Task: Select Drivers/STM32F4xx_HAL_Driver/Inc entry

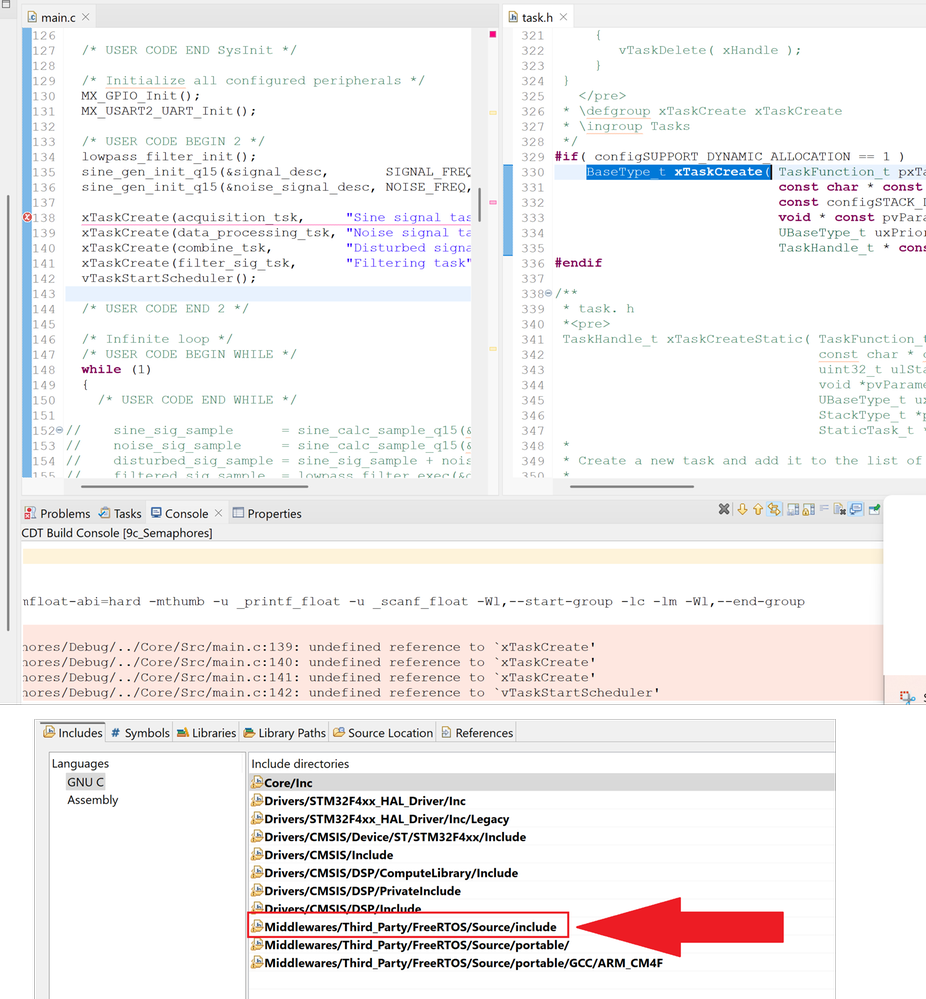Action: point(542,801)
